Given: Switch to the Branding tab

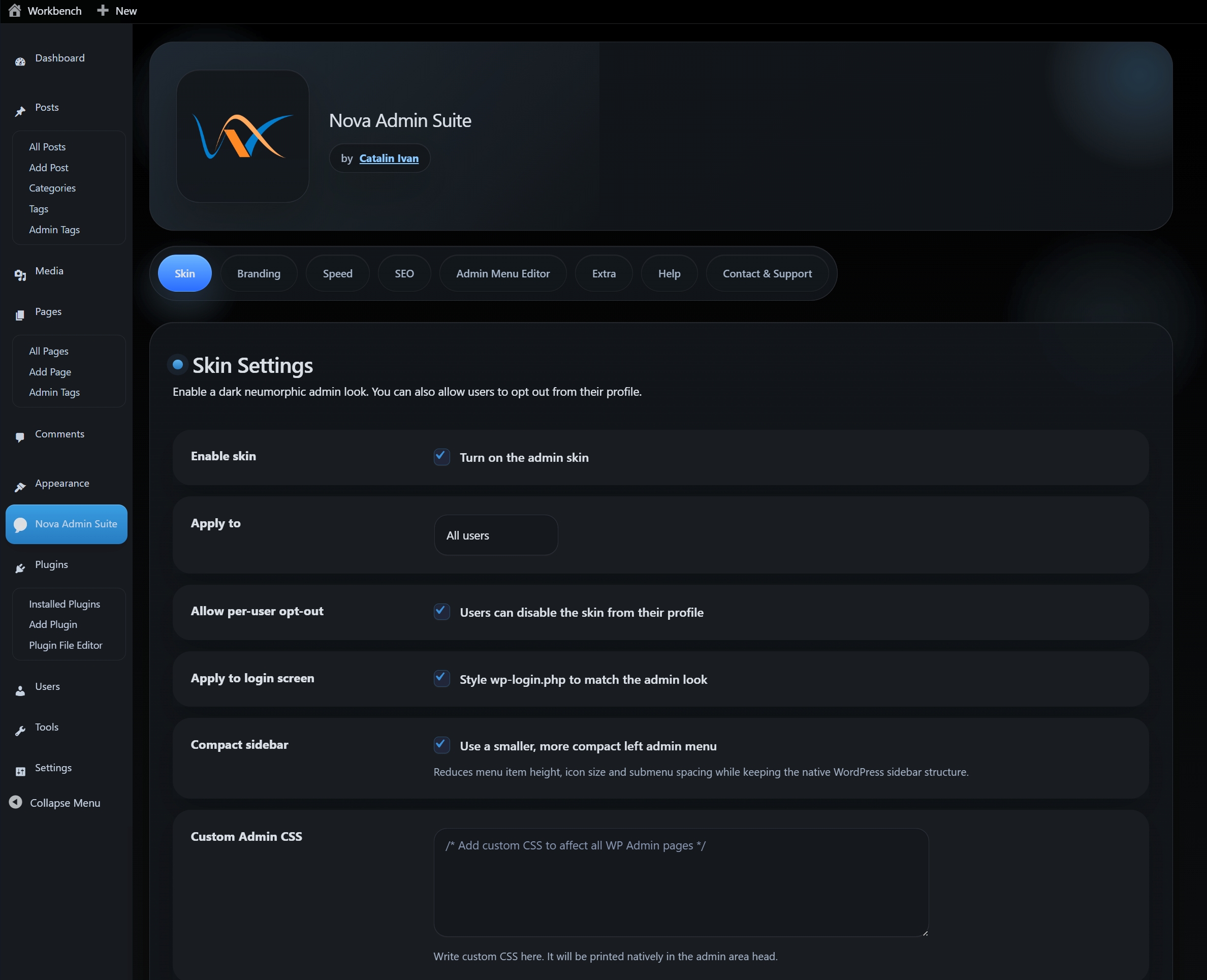Looking at the screenshot, I should pyautogui.click(x=259, y=273).
